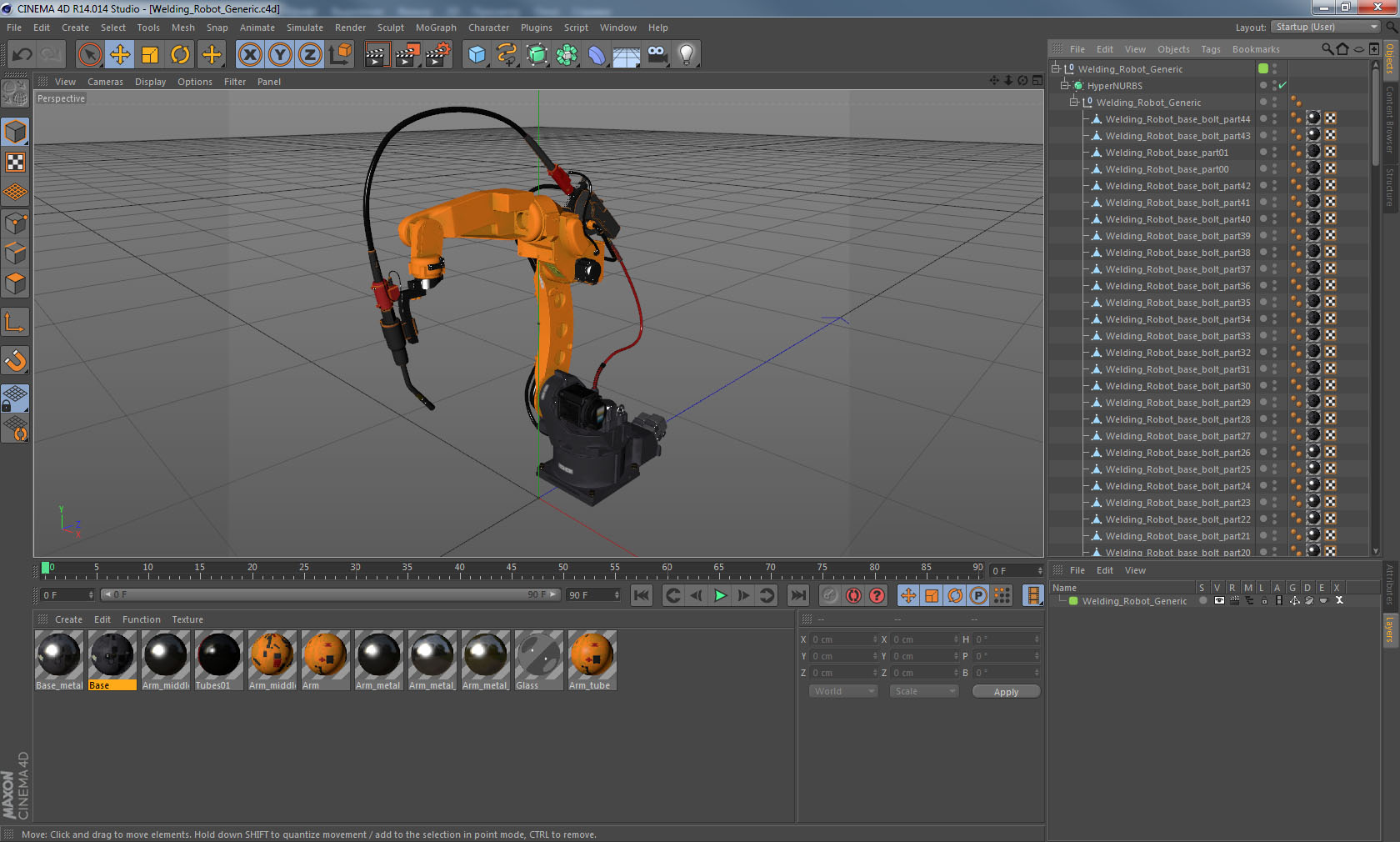
Task: Open the Simulate menu
Action: [x=305, y=28]
